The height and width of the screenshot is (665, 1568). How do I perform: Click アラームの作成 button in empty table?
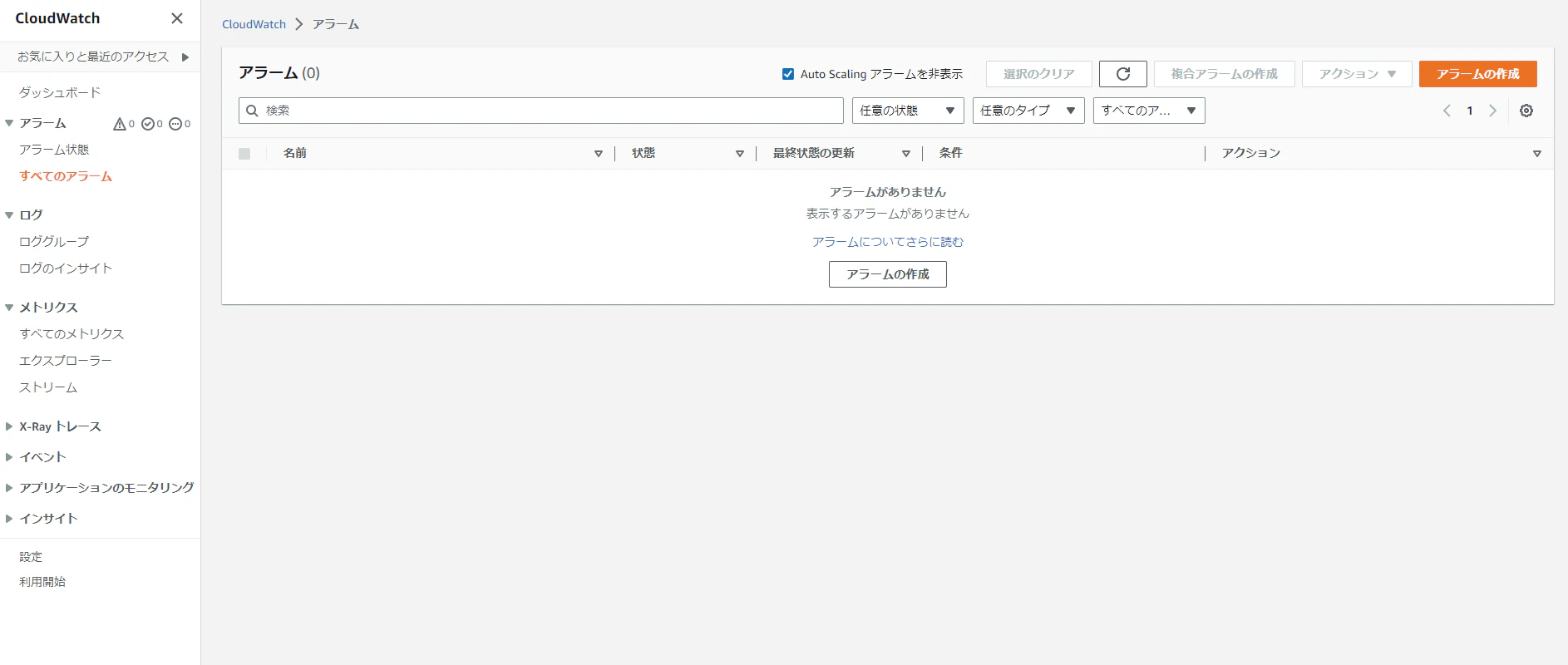(887, 274)
